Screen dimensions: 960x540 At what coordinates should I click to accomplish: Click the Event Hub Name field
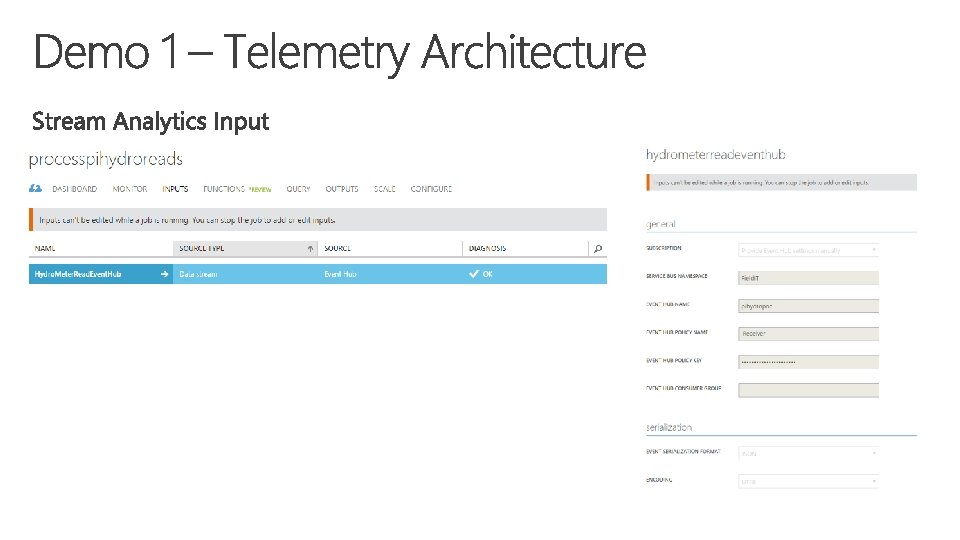pyautogui.click(x=808, y=306)
